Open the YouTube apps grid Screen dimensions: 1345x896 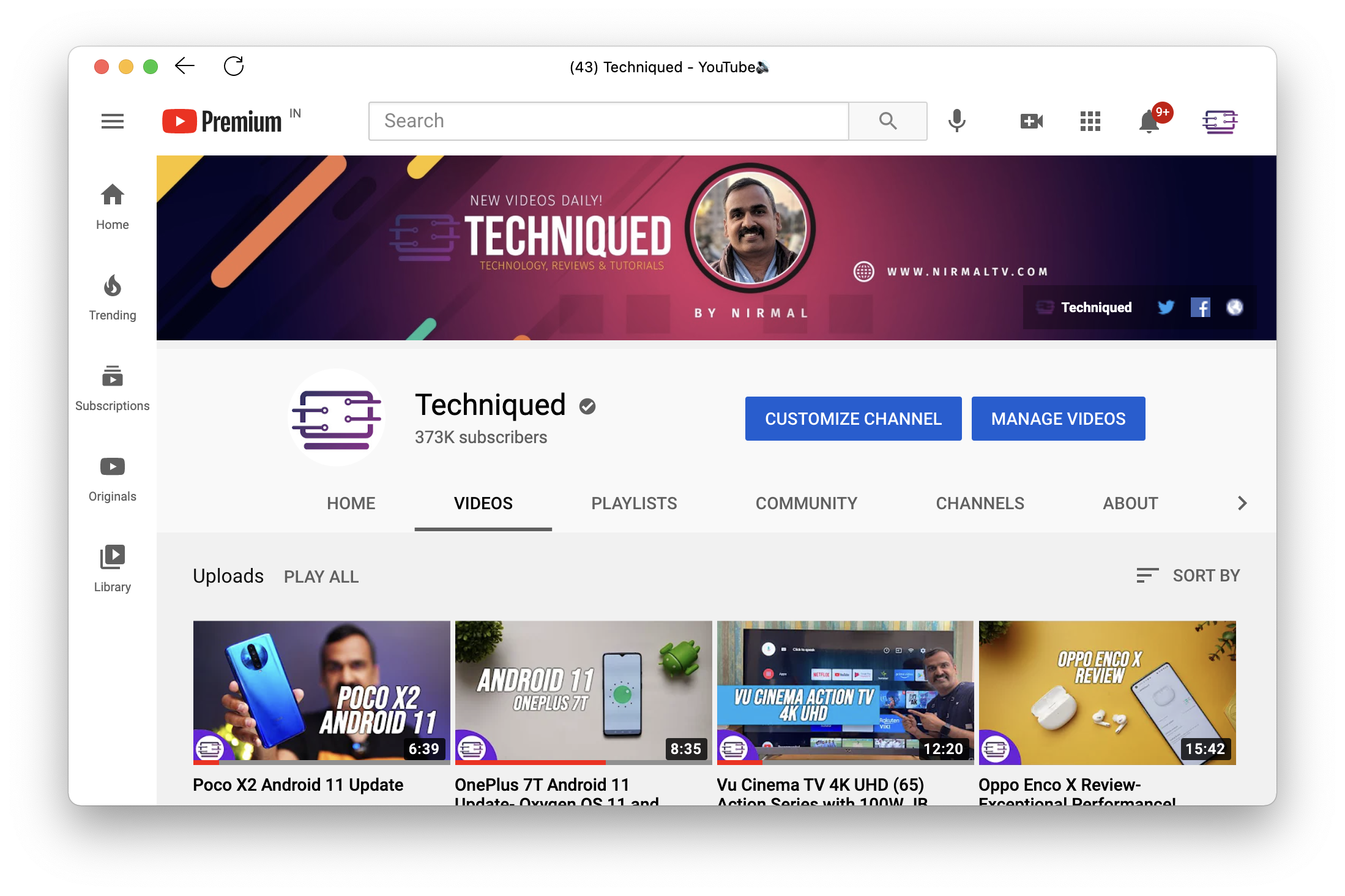coord(1090,121)
